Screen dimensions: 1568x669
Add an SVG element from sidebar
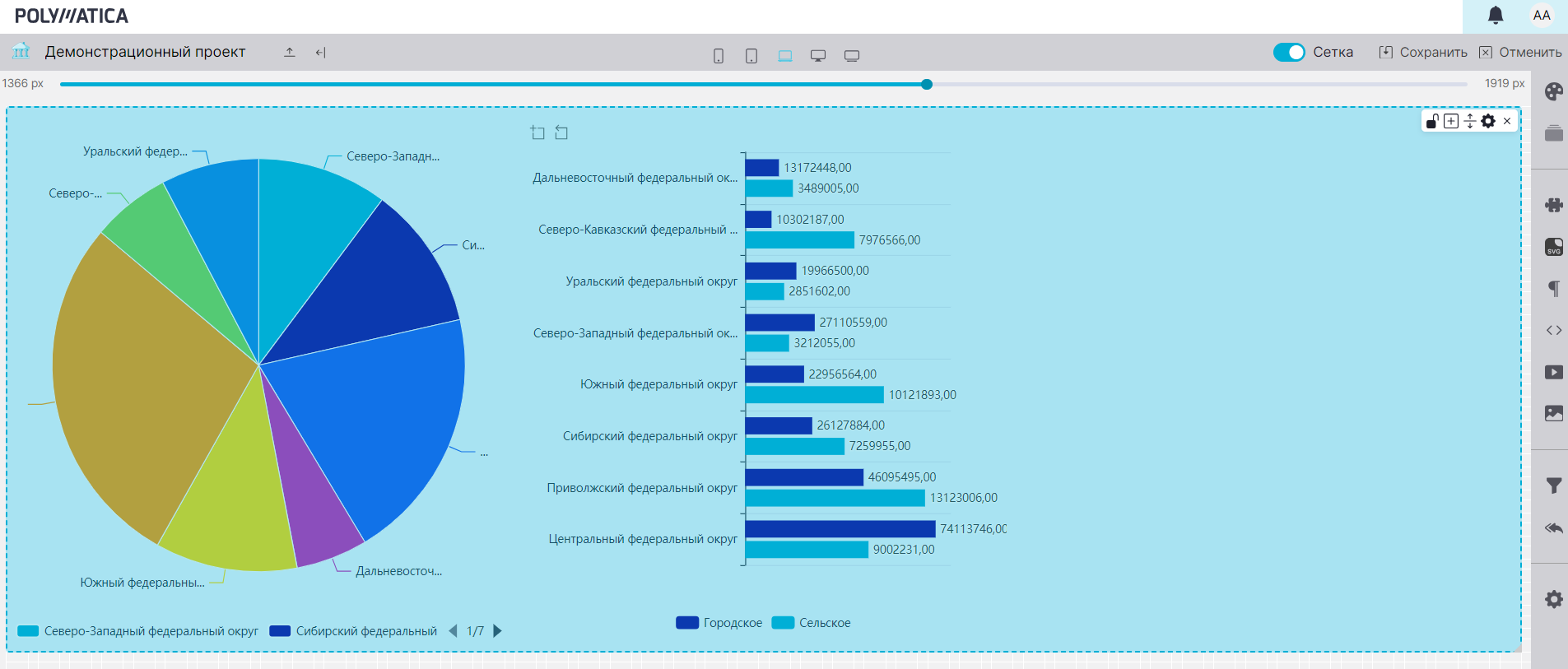point(1553,247)
